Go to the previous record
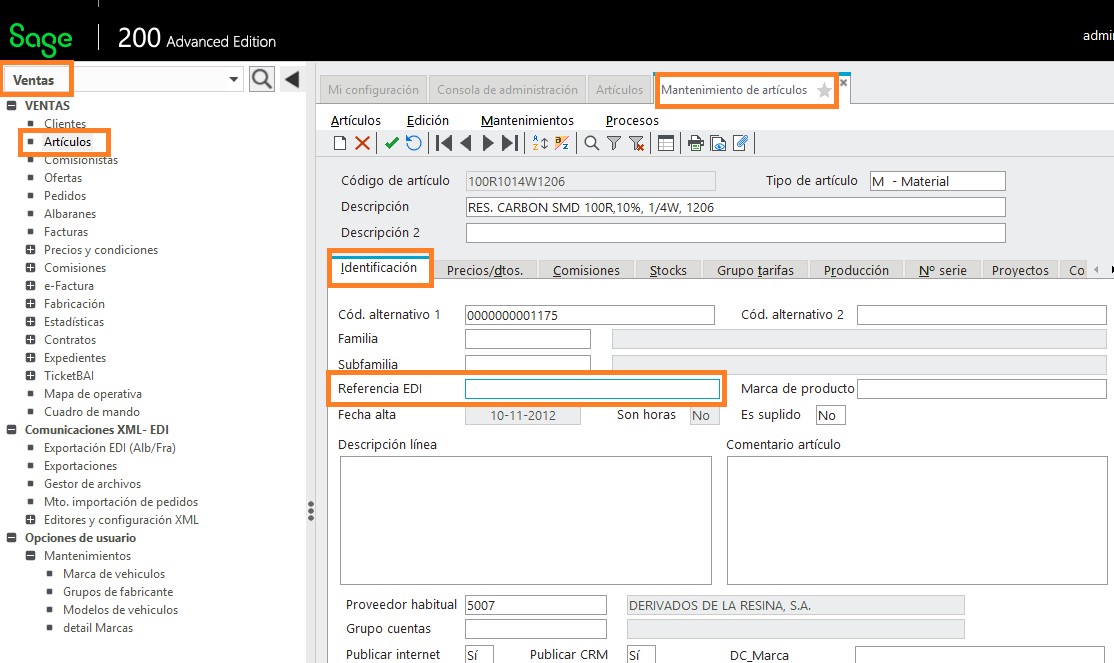This screenshot has width=1114, height=663. coord(466,144)
